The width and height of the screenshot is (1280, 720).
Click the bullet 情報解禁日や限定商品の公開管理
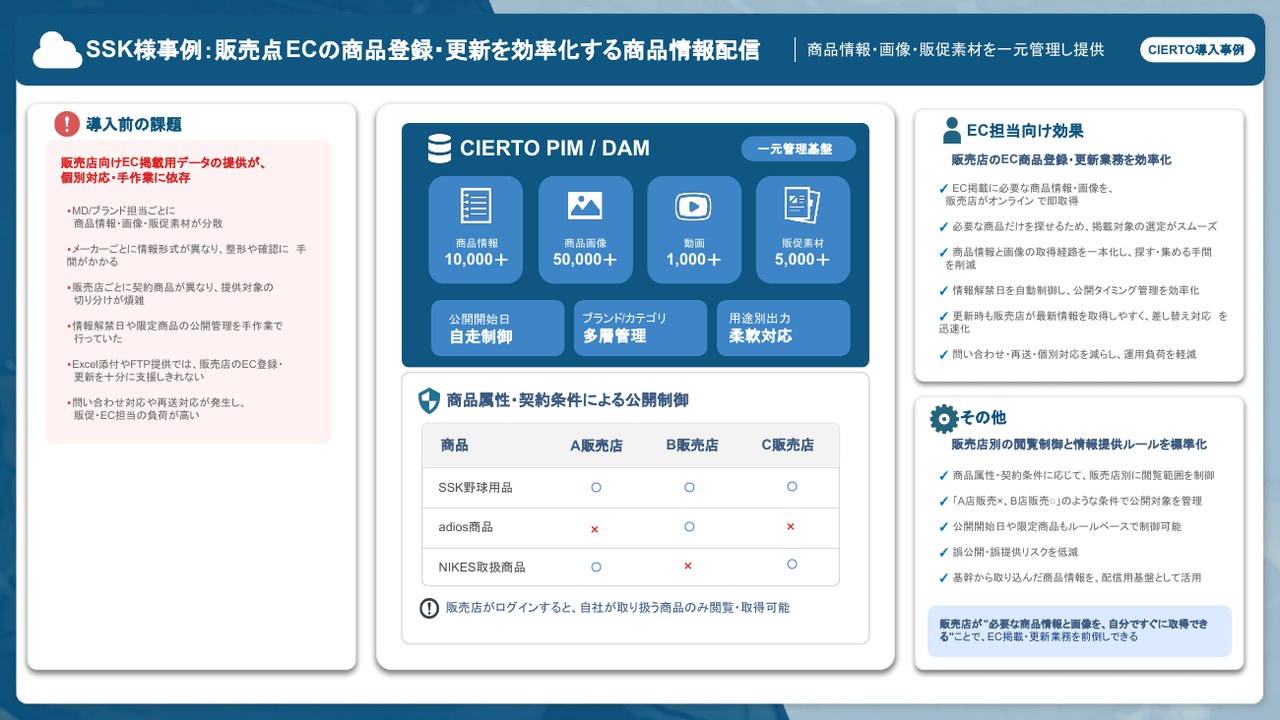tap(175, 333)
